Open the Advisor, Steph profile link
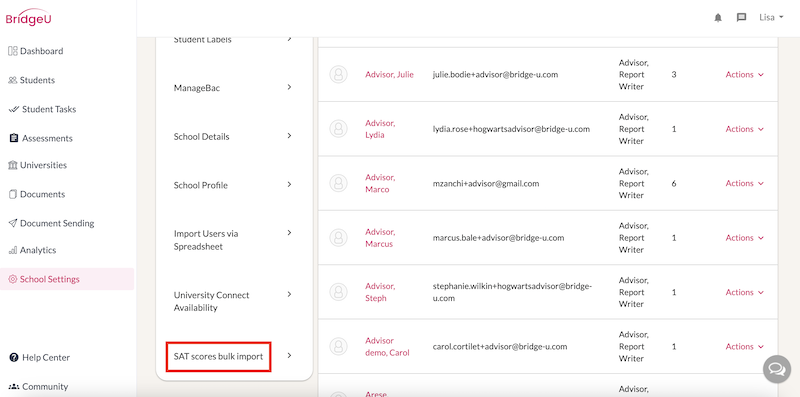 pos(380,292)
